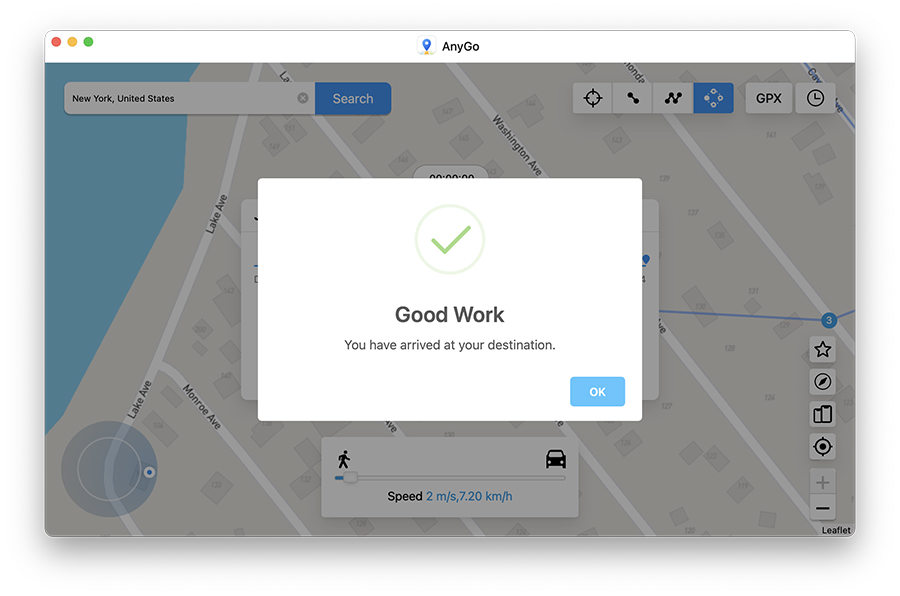This screenshot has height=596, width=900.
Task: Select the car driving speed icon
Action: point(555,459)
